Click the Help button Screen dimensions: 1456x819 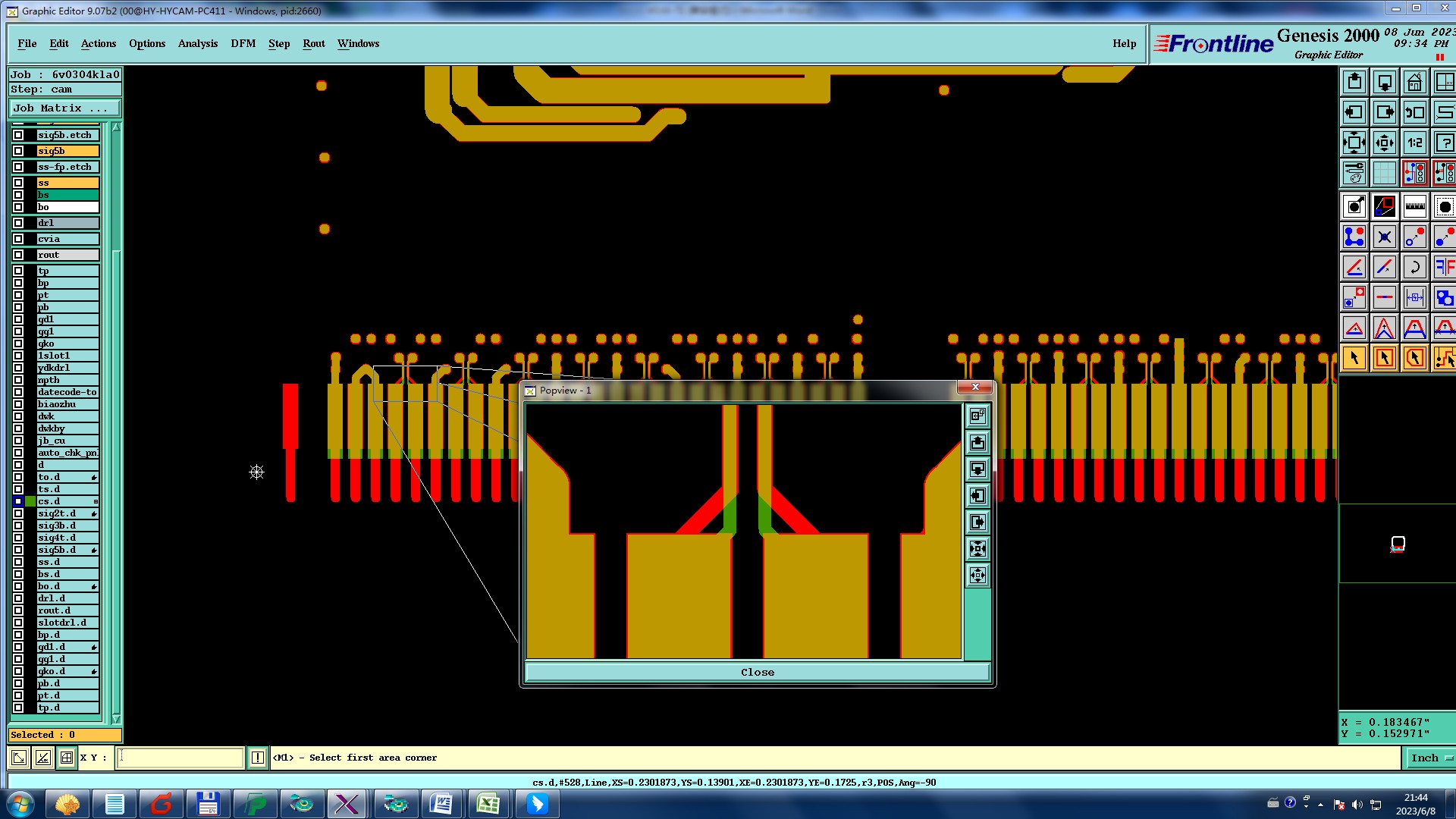pyautogui.click(x=1124, y=43)
